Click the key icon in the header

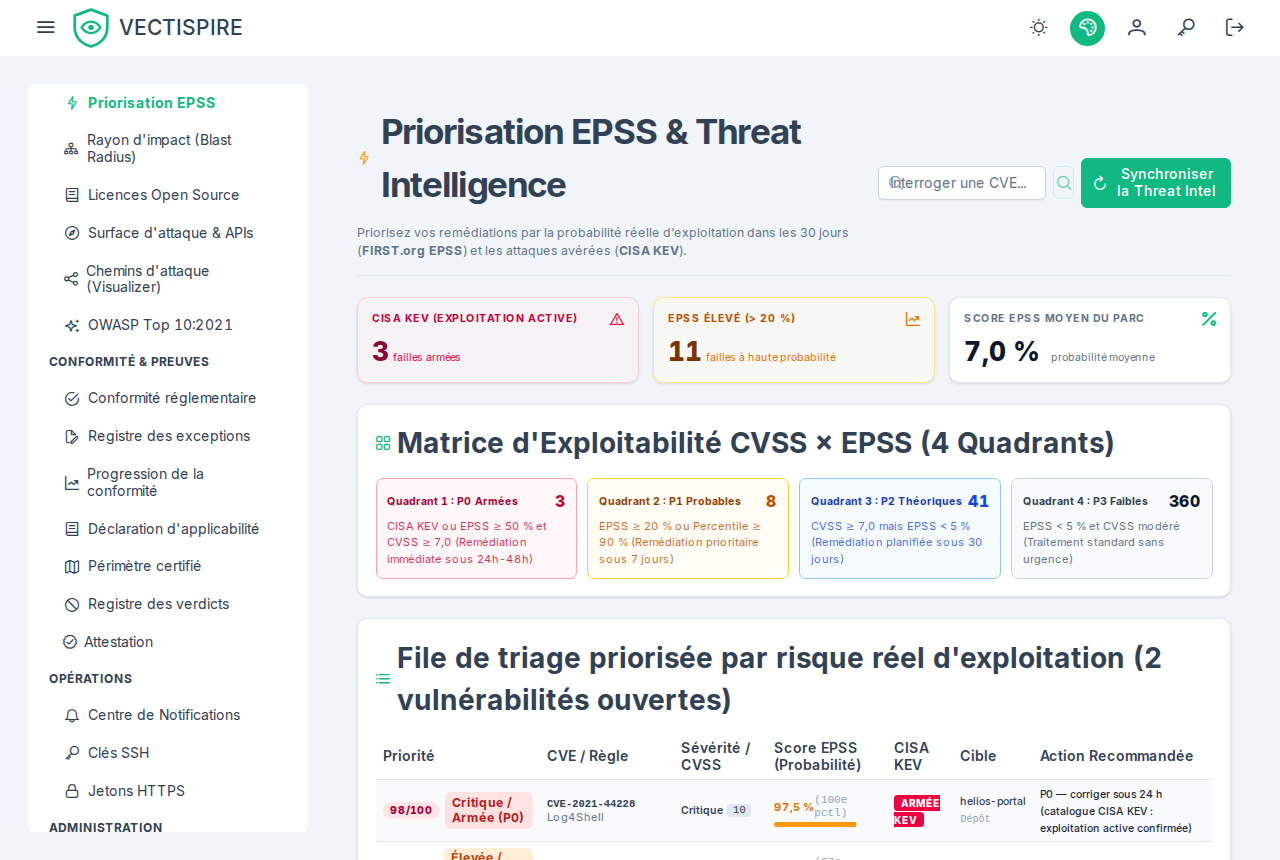coord(1186,27)
